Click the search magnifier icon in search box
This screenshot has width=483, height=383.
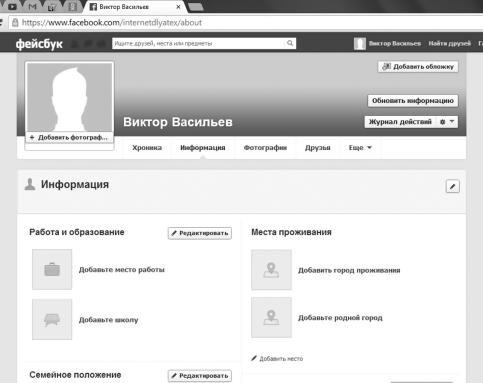(x=290, y=43)
